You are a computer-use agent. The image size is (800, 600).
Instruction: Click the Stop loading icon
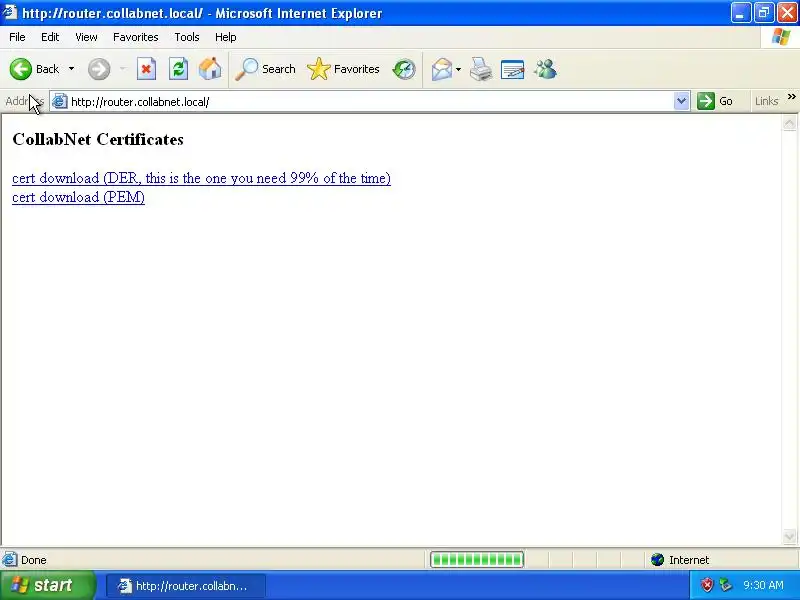146,69
